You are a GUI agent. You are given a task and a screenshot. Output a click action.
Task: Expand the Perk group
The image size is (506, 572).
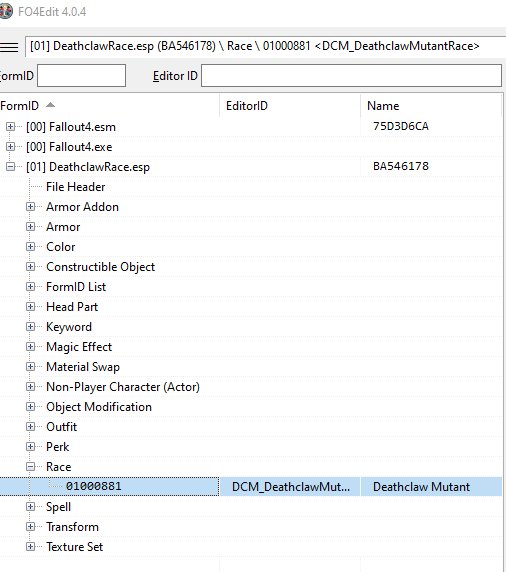pyautogui.click(x=31, y=447)
